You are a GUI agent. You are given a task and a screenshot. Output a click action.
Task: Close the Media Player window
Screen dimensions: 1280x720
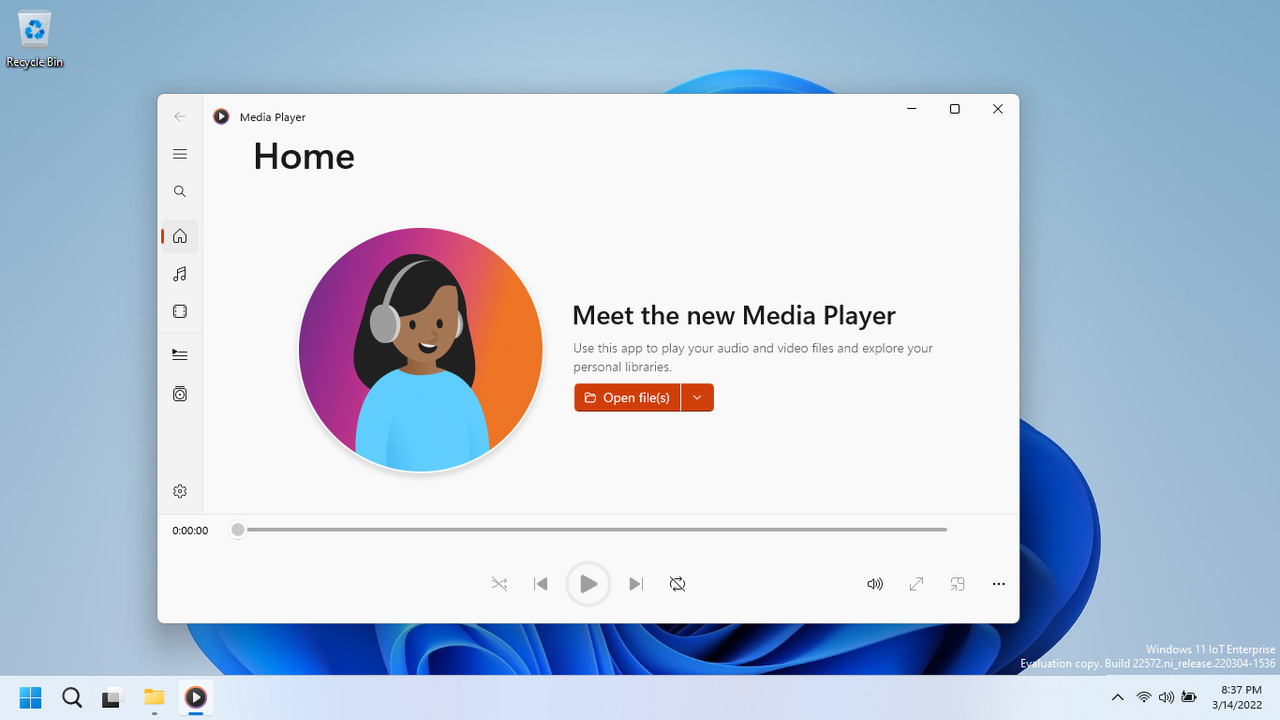tap(998, 109)
